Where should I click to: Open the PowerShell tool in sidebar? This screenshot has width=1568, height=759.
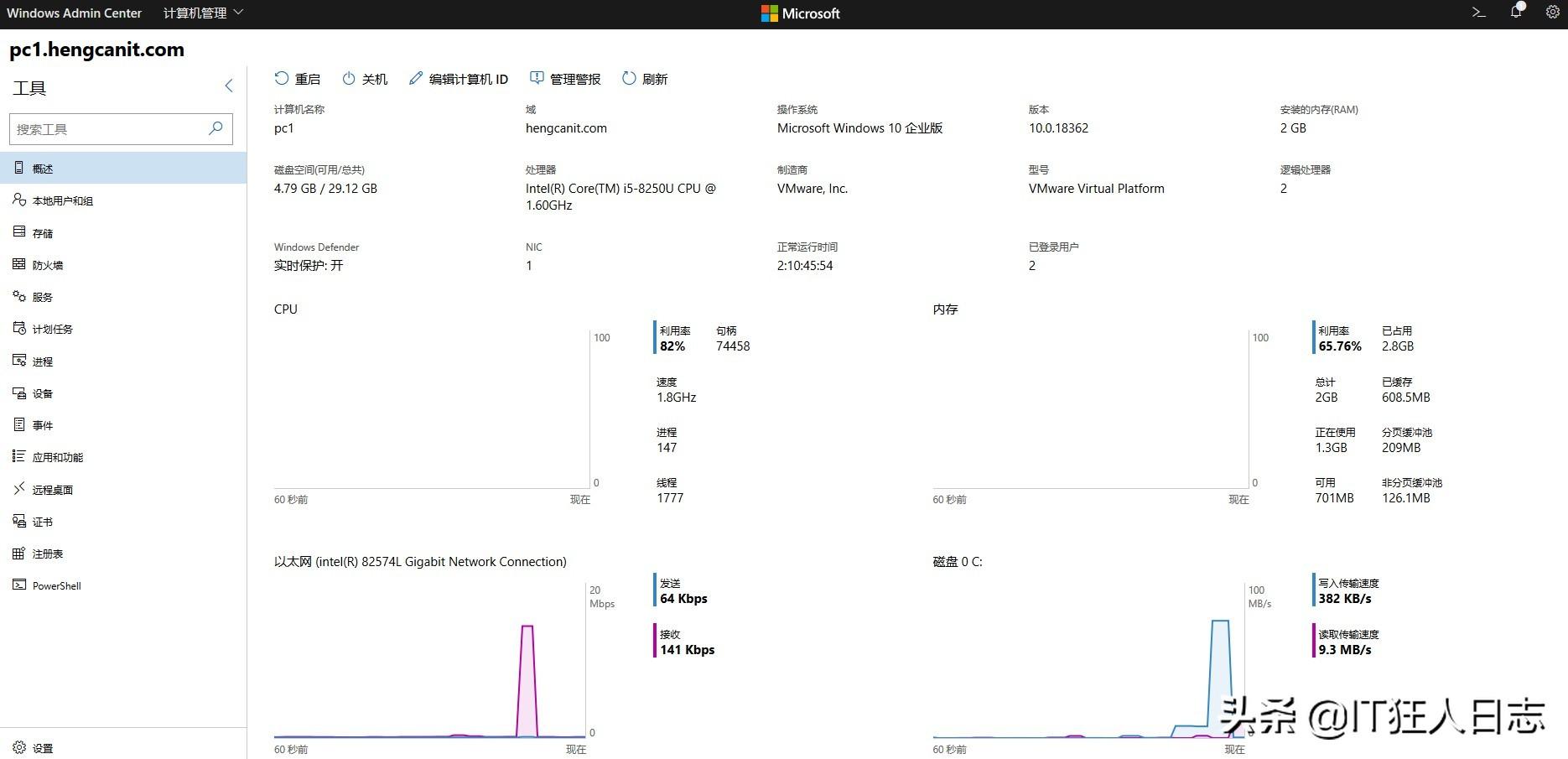pyautogui.click(x=123, y=585)
